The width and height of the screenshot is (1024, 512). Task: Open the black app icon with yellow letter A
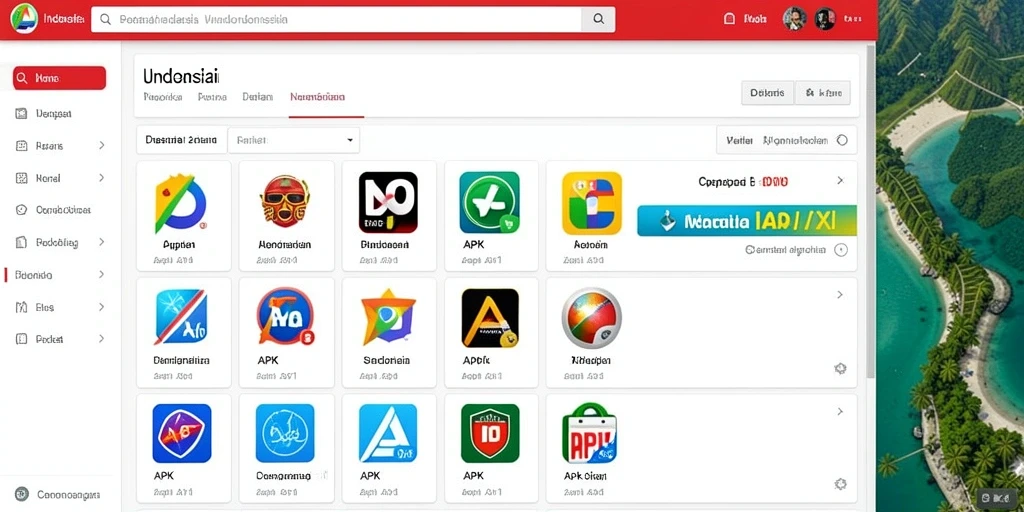coord(490,318)
